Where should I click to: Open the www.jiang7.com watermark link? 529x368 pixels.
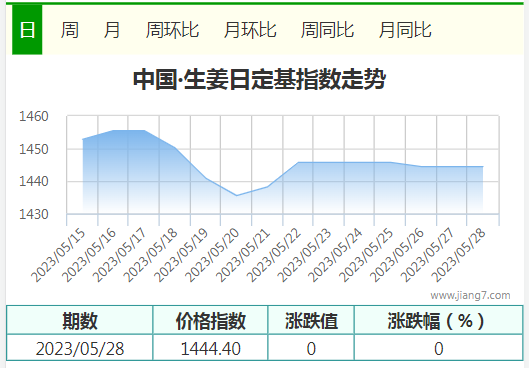pyautogui.click(x=470, y=295)
